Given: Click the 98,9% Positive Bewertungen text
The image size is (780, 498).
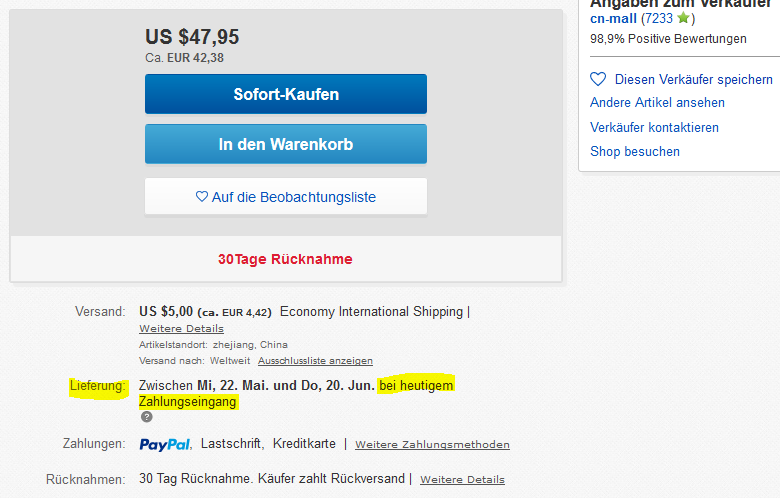Looking at the screenshot, I should point(668,39).
